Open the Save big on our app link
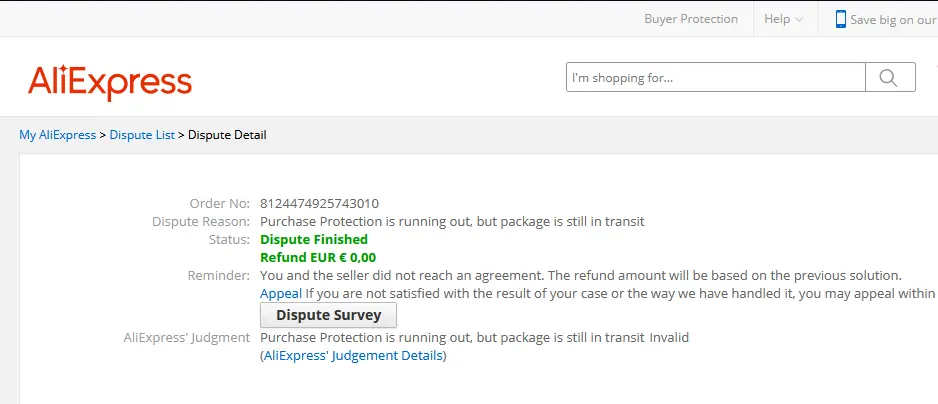Screen dimensions: 938x404 894,20
